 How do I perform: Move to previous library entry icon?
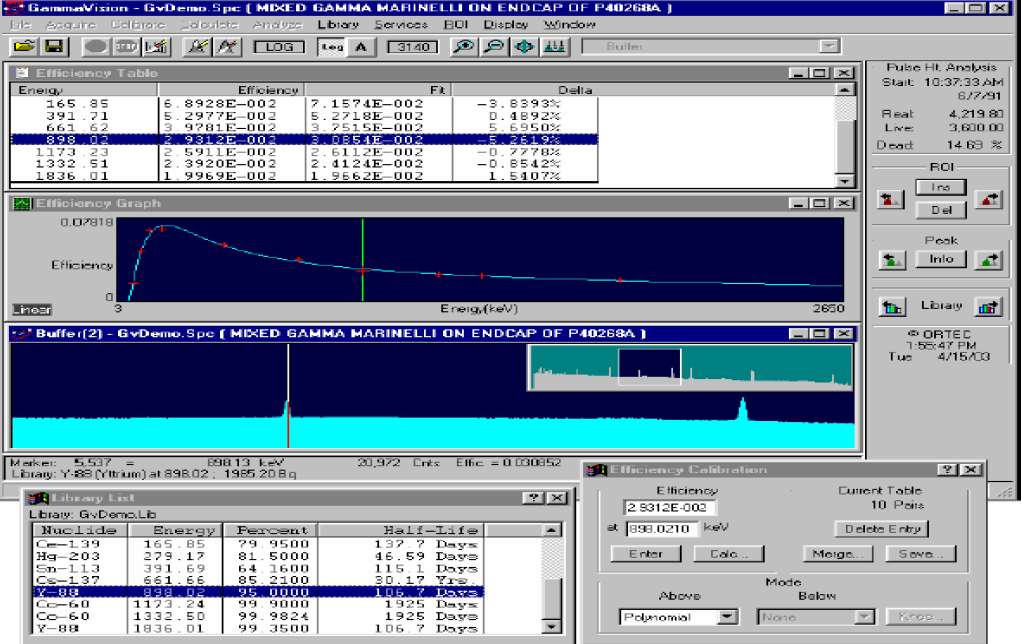pyautogui.click(x=891, y=306)
